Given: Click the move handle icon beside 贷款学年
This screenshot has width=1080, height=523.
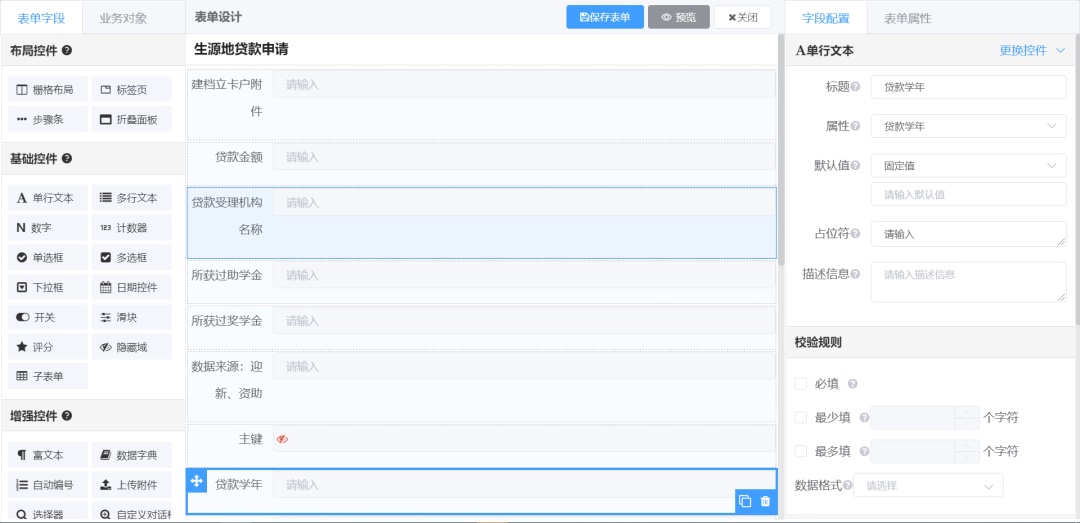Looking at the screenshot, I should click(197, 482).
